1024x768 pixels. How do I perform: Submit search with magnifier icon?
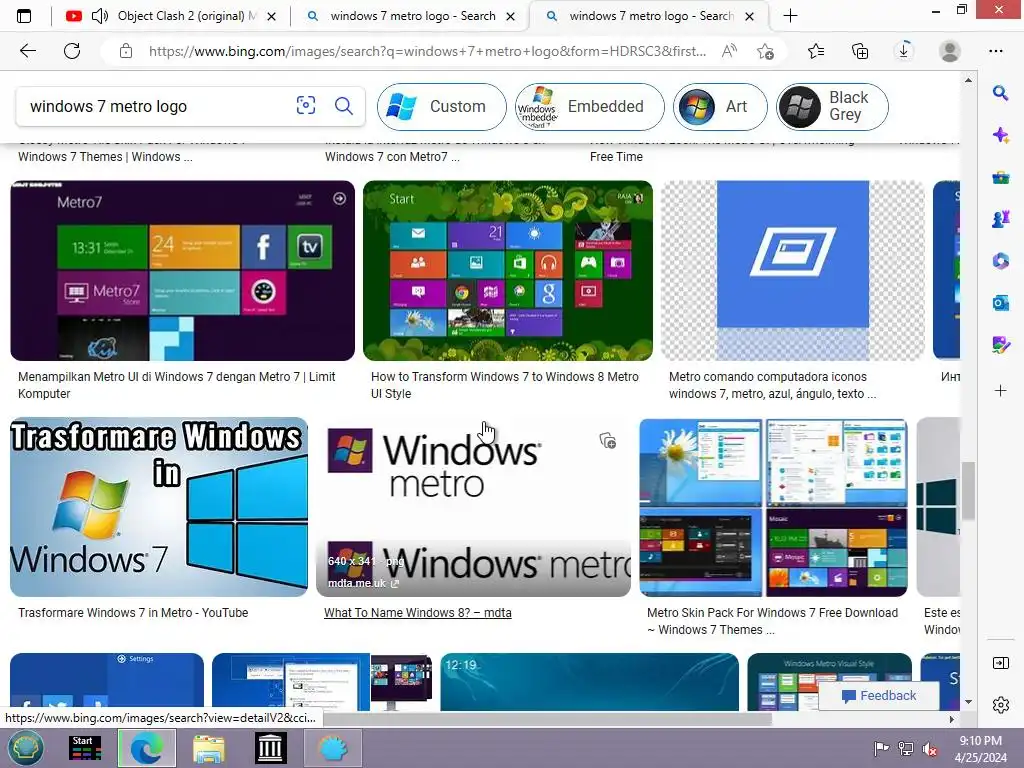(x=344, y=105)
